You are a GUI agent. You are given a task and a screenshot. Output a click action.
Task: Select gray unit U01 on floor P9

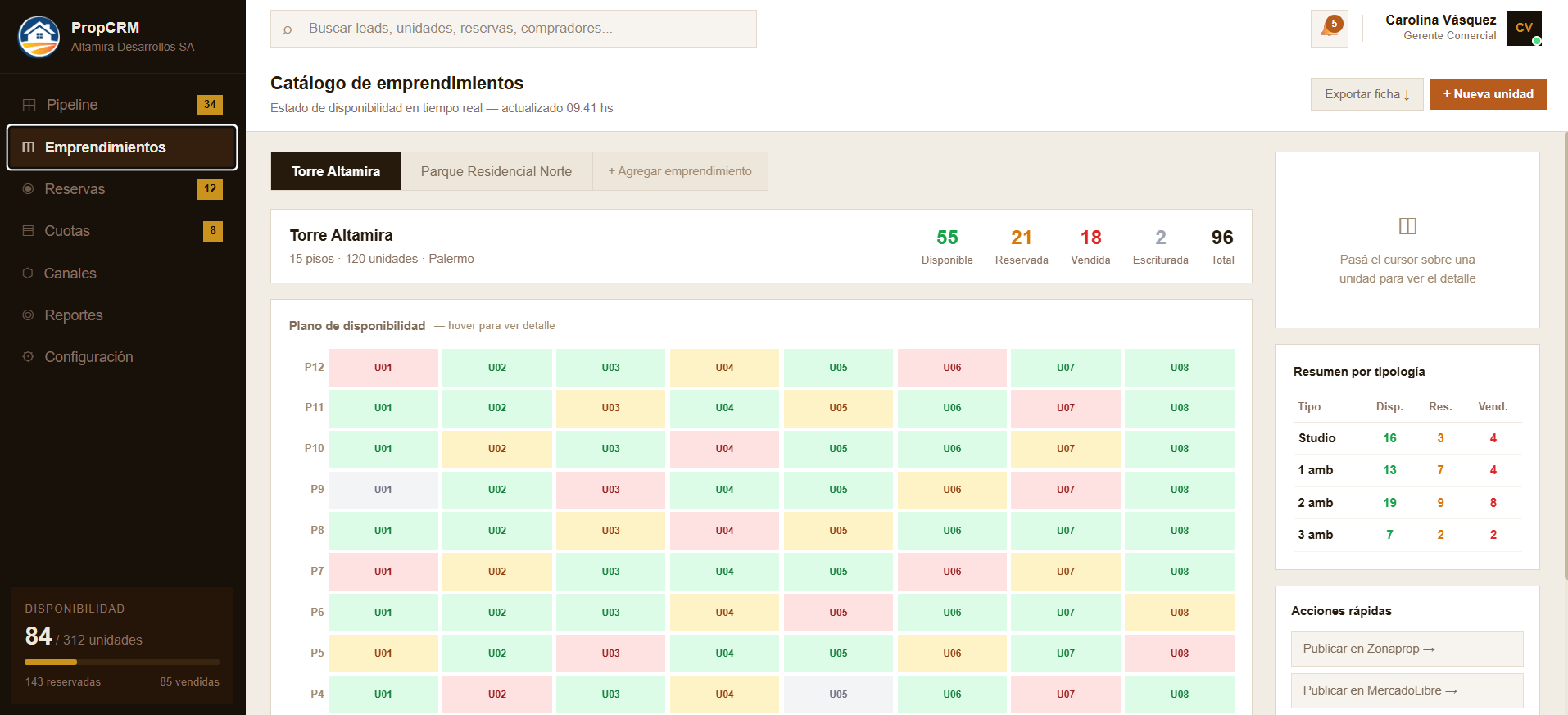tap(383, 490)
